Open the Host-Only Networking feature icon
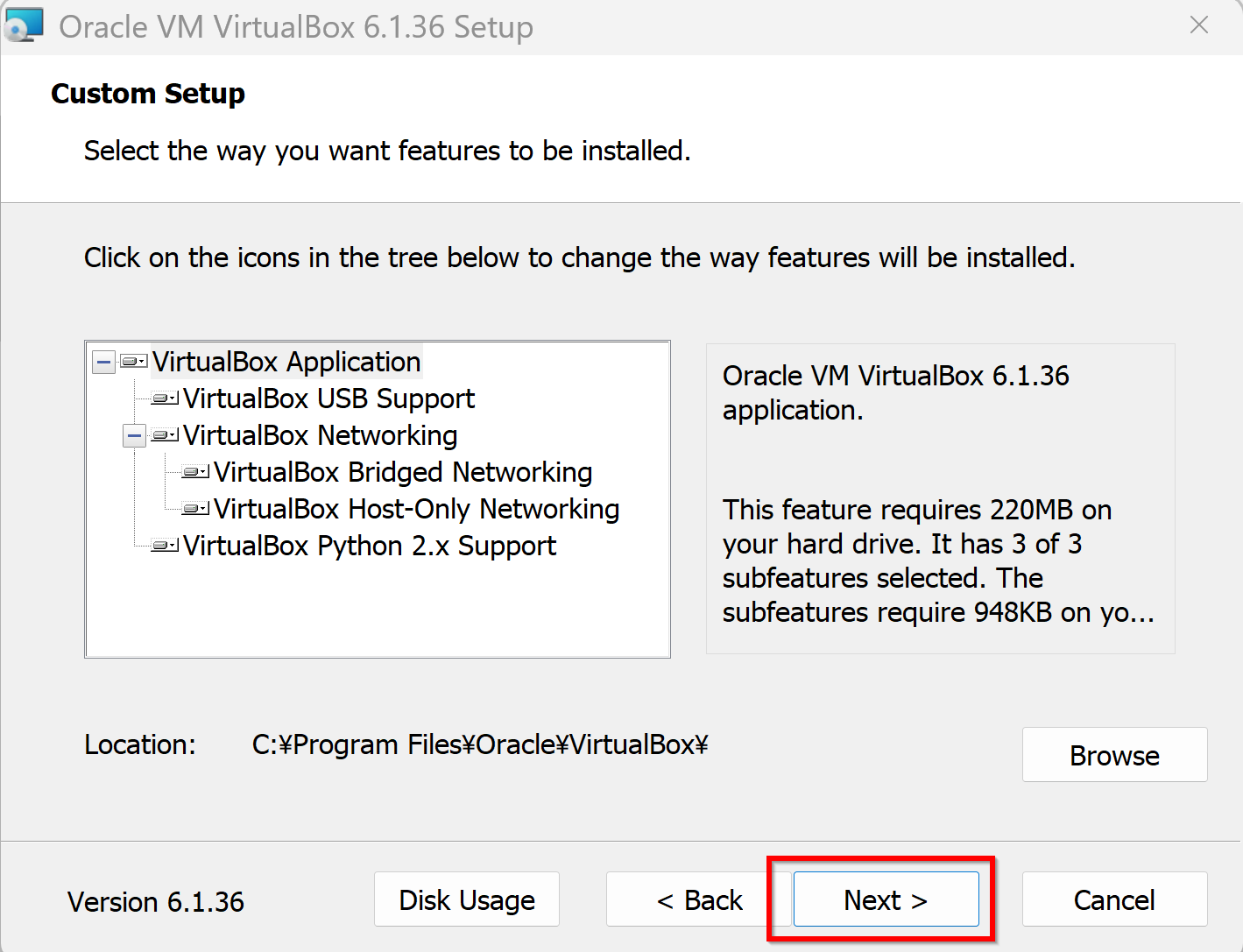 click(195, 509)
